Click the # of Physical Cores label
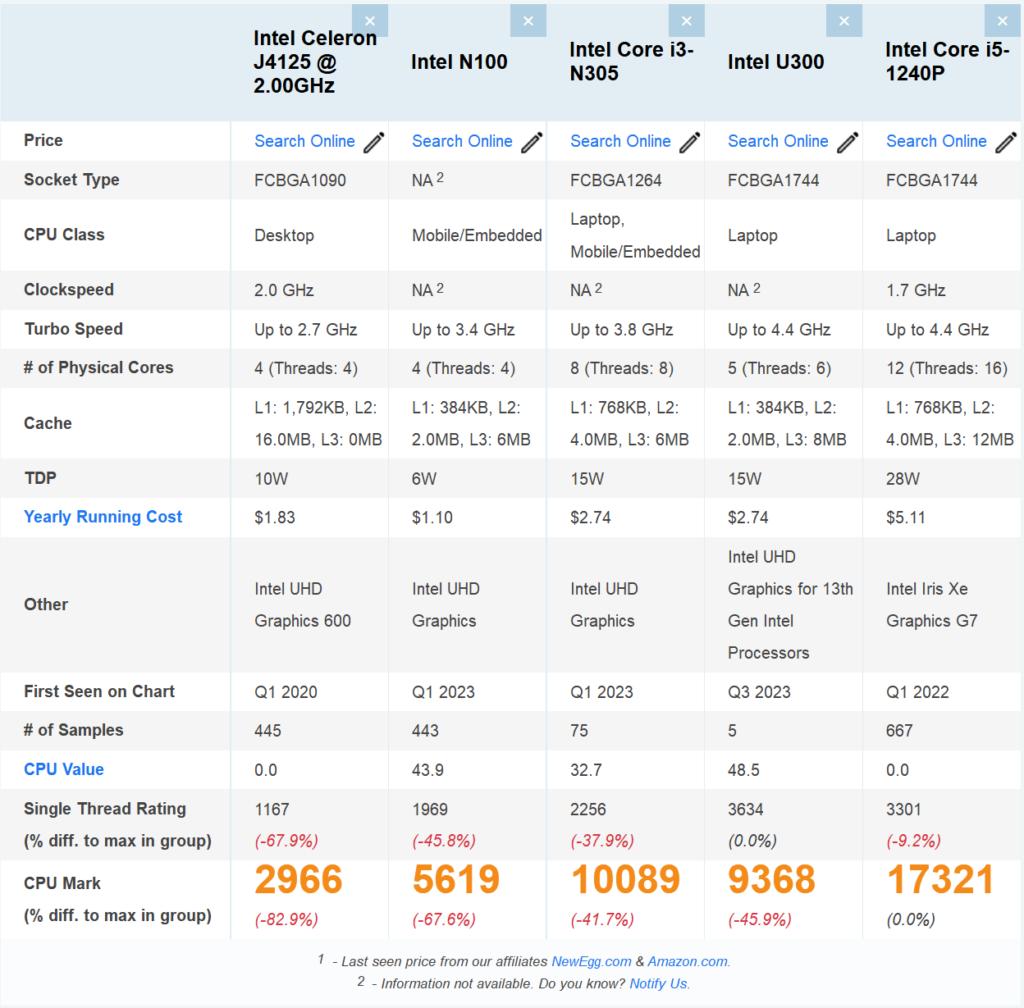1024x1008 pixels. [x=99, y=368]
